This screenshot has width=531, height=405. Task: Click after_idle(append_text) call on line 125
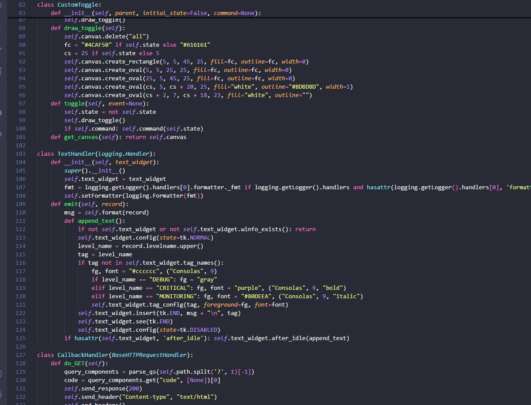[x=309, y=338]
